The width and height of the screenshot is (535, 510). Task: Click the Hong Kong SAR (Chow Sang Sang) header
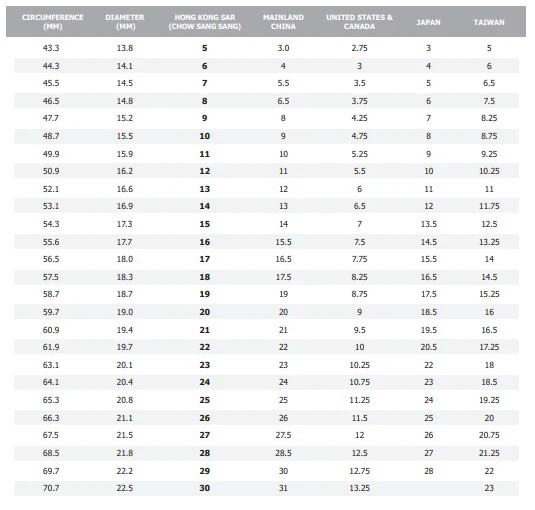coord(205,22)
